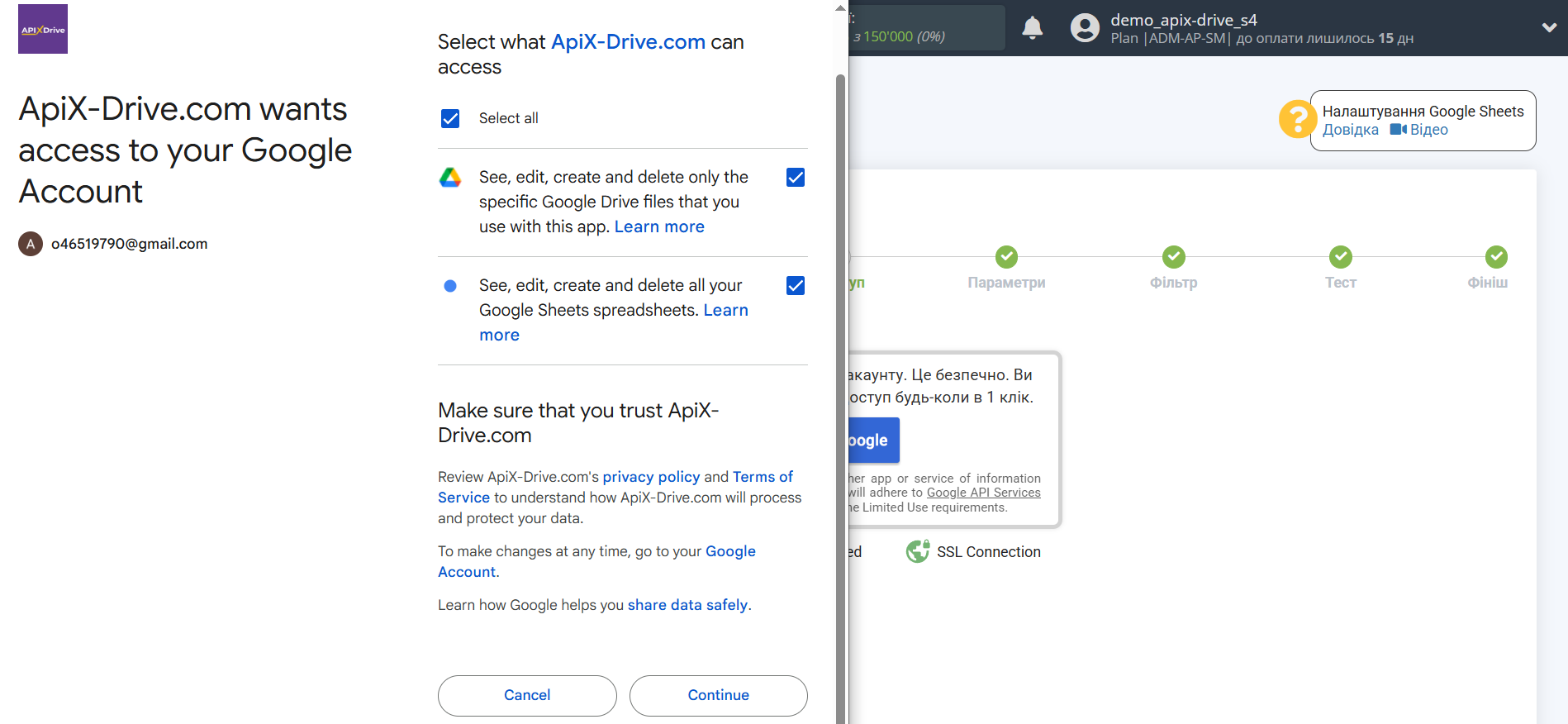Click the blue dot Sheets permission icon
Image resolution: width=1568 pixels, height=724 pixels.
[450, 286]
